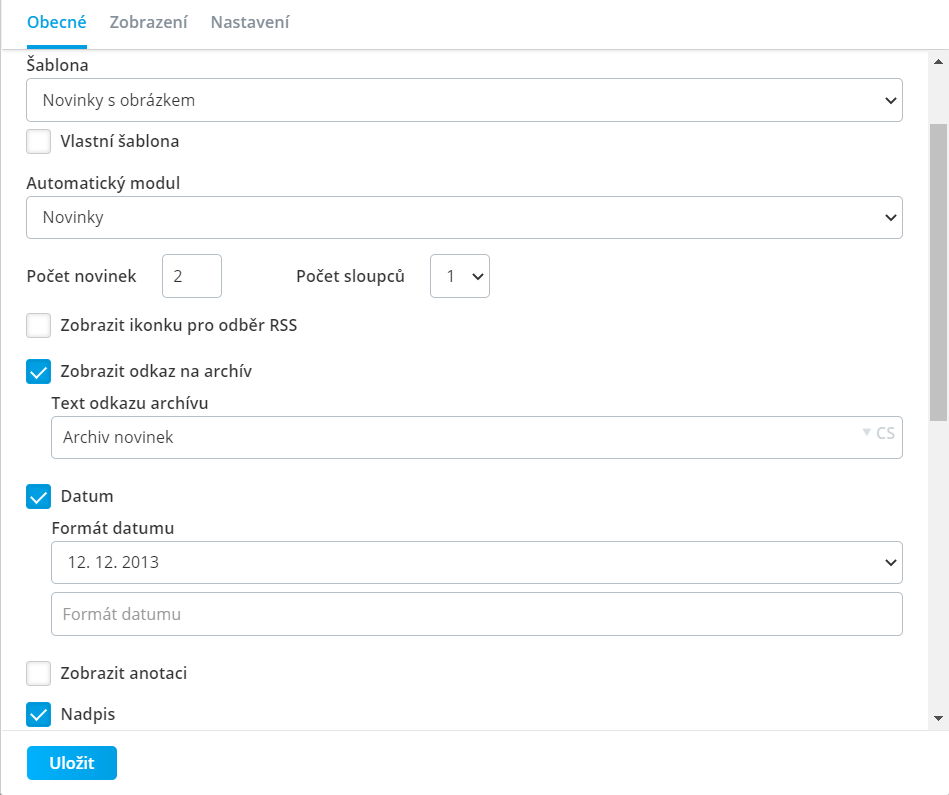Switch to the Zobrazení tab
949x795 pixels.
[148, 22]
